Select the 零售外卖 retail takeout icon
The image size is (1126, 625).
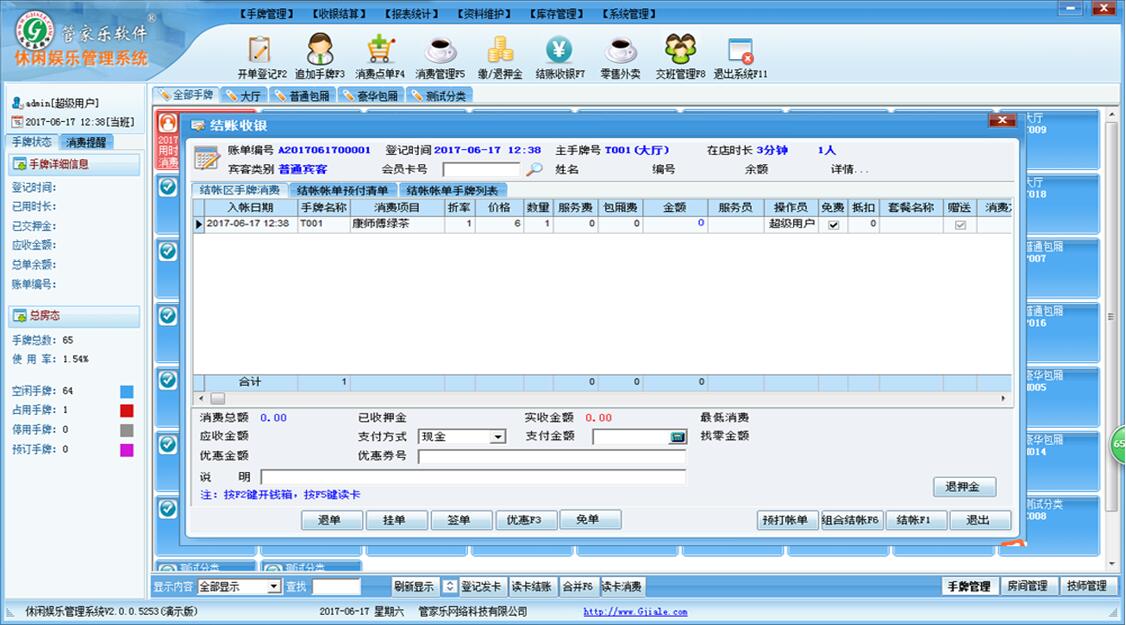619,54
